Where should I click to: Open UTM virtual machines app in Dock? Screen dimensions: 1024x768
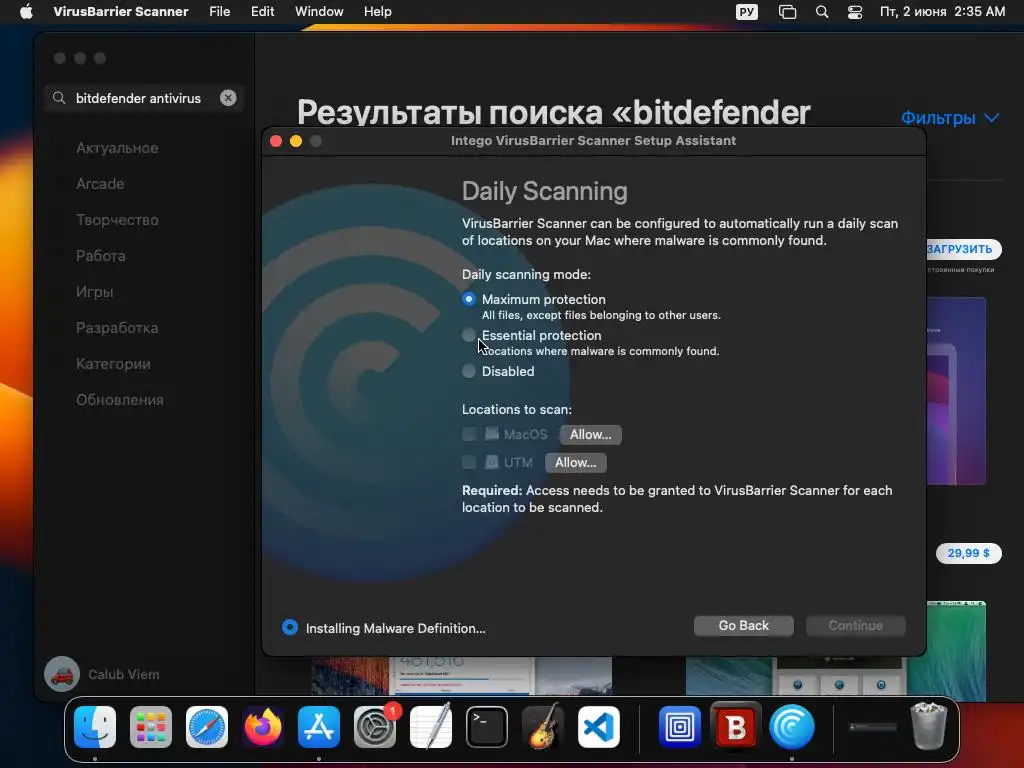679,727
